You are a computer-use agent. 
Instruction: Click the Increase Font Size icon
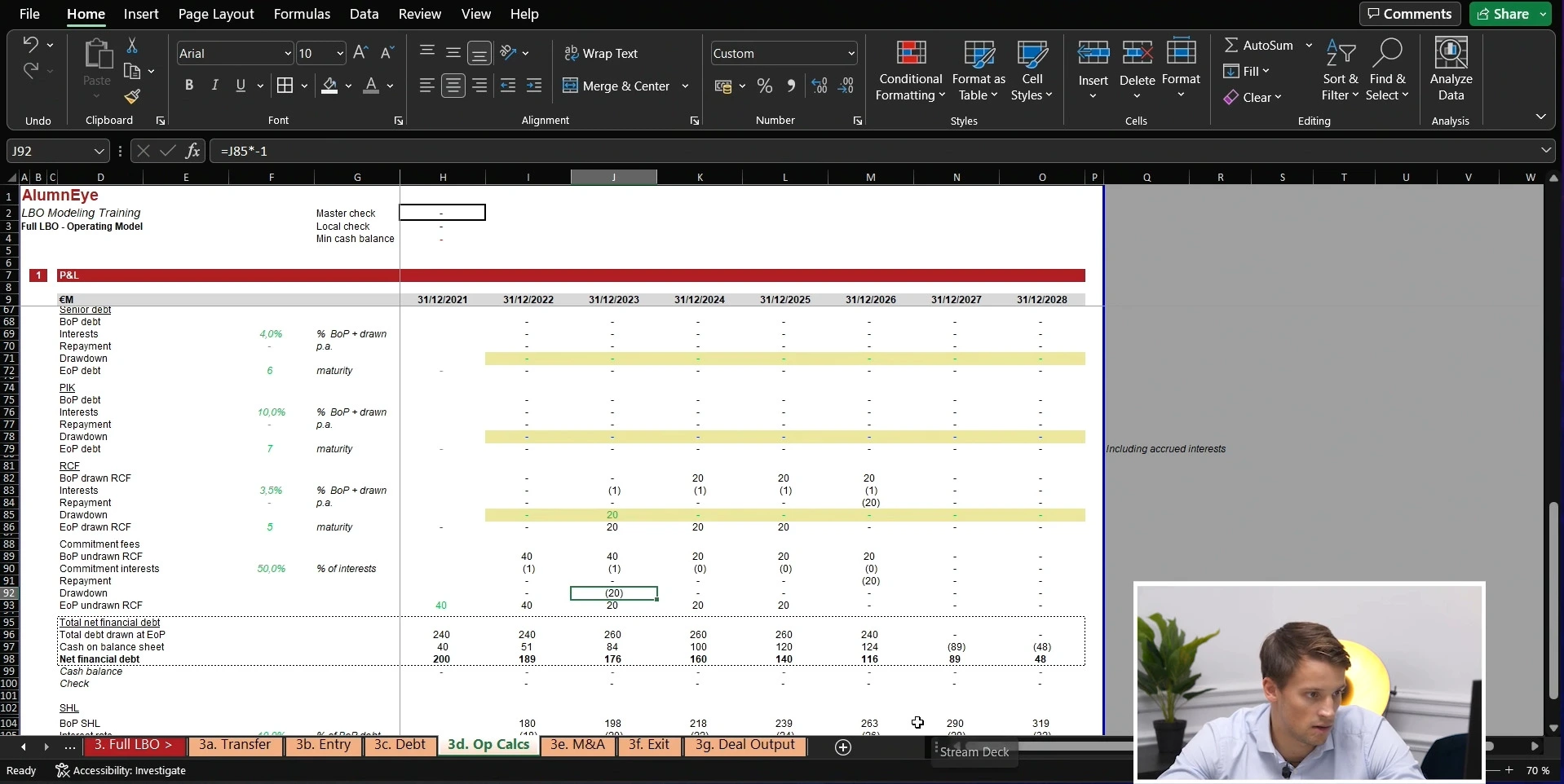coord(360,53)
